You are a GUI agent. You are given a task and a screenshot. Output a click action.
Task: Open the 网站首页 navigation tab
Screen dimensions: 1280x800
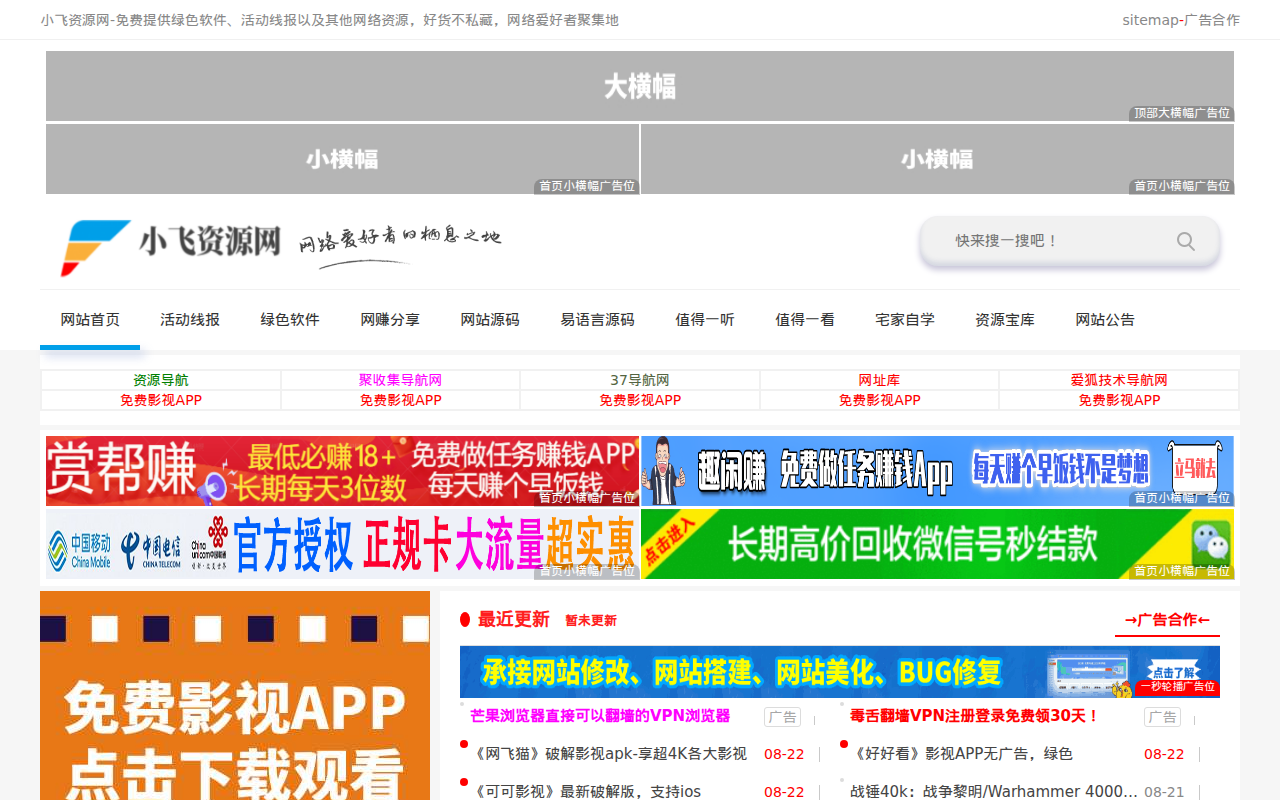90,320
